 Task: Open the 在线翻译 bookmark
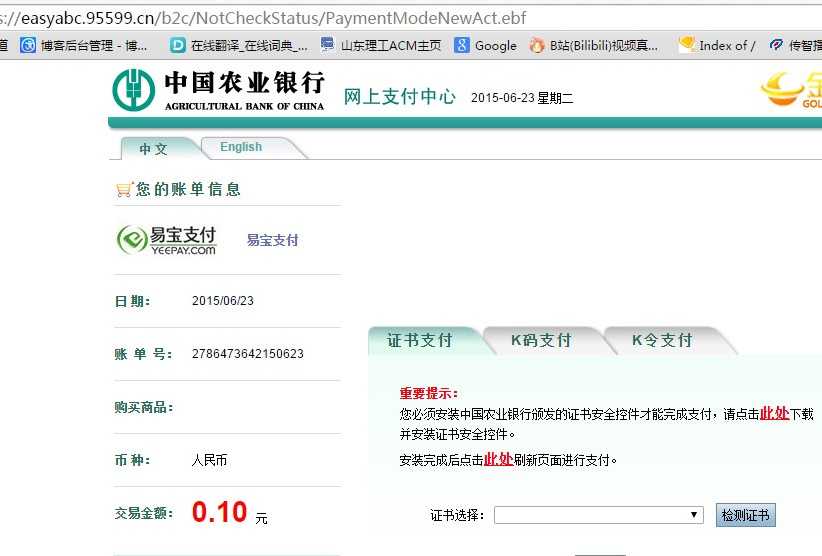tap(239, 46)
